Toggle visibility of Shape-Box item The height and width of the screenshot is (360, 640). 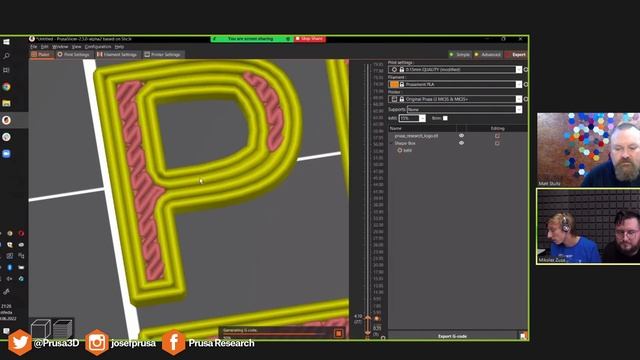461,143
